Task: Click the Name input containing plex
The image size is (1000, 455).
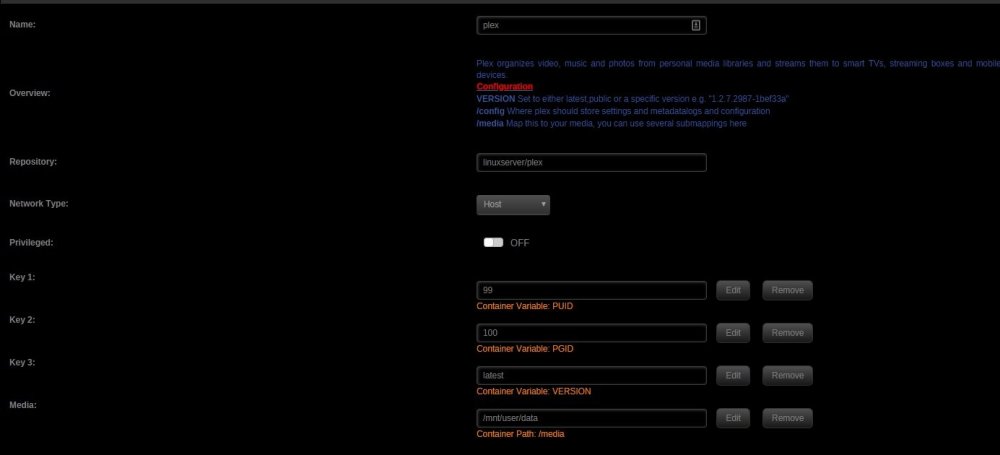Action: tap(591, 26)
